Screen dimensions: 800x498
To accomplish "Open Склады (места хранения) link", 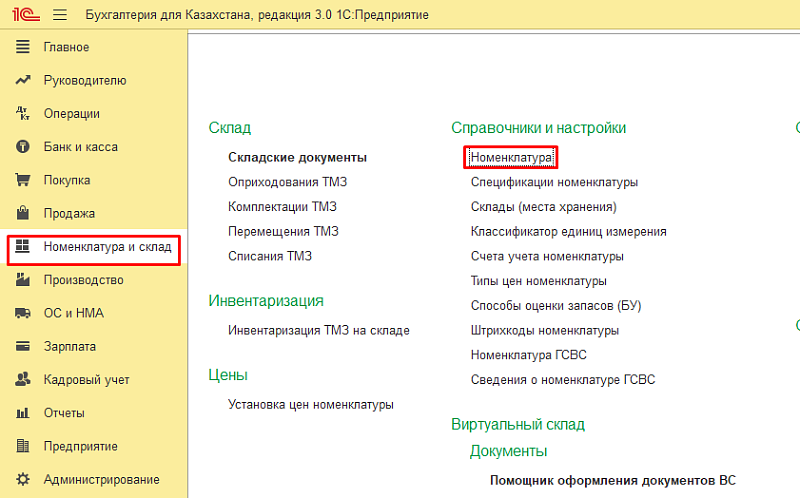I will pos(543,207).
